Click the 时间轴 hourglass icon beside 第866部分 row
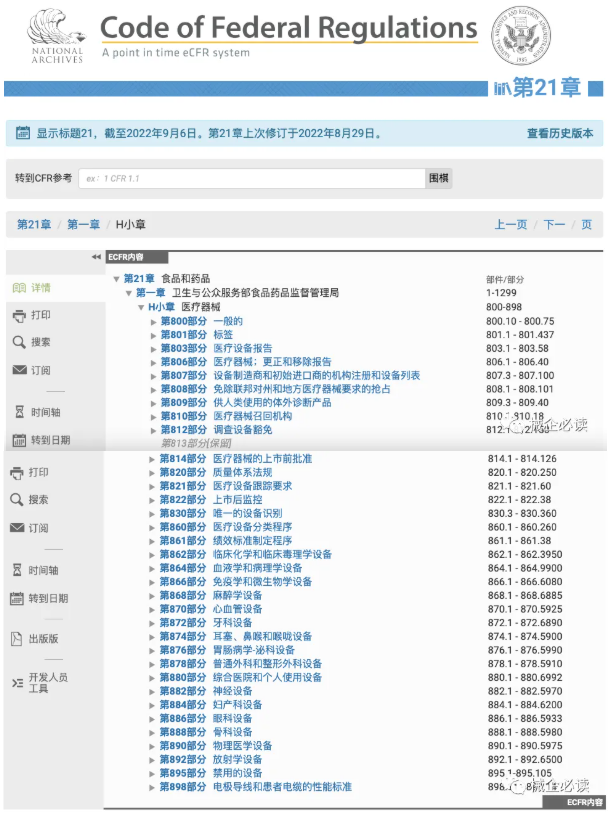 17,570
